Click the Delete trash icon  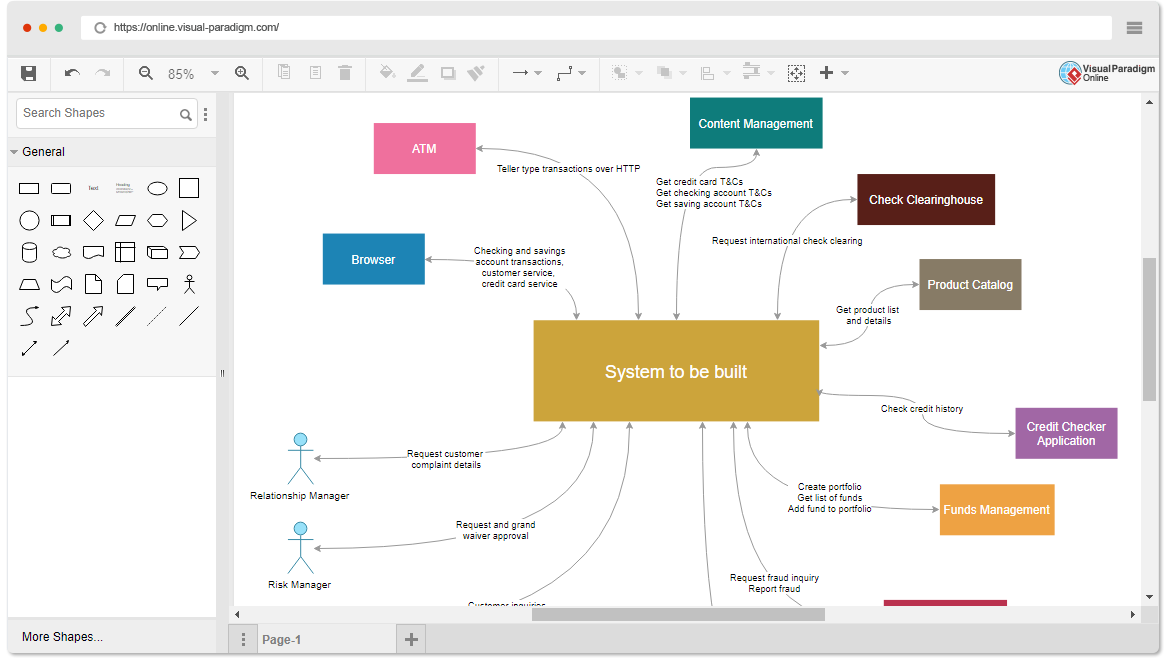[x=345, y=72]
